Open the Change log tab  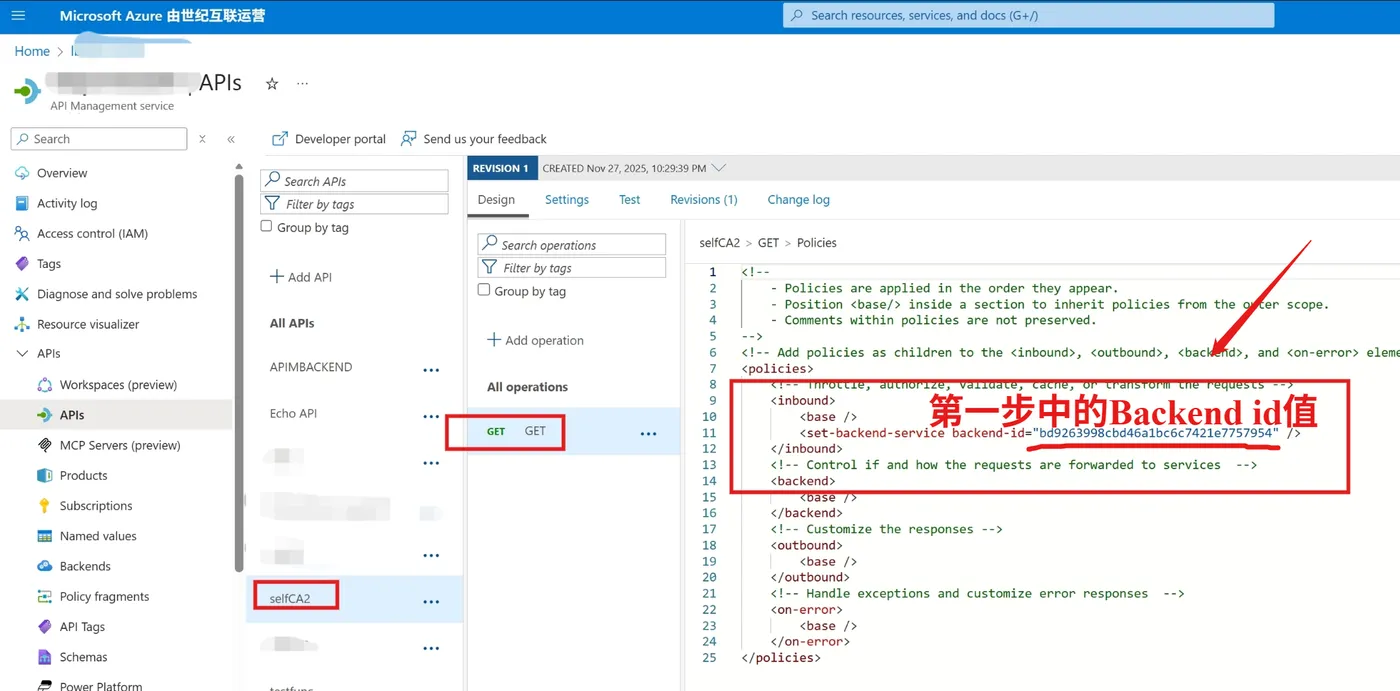pyautogui.click(x=798, y=200)
